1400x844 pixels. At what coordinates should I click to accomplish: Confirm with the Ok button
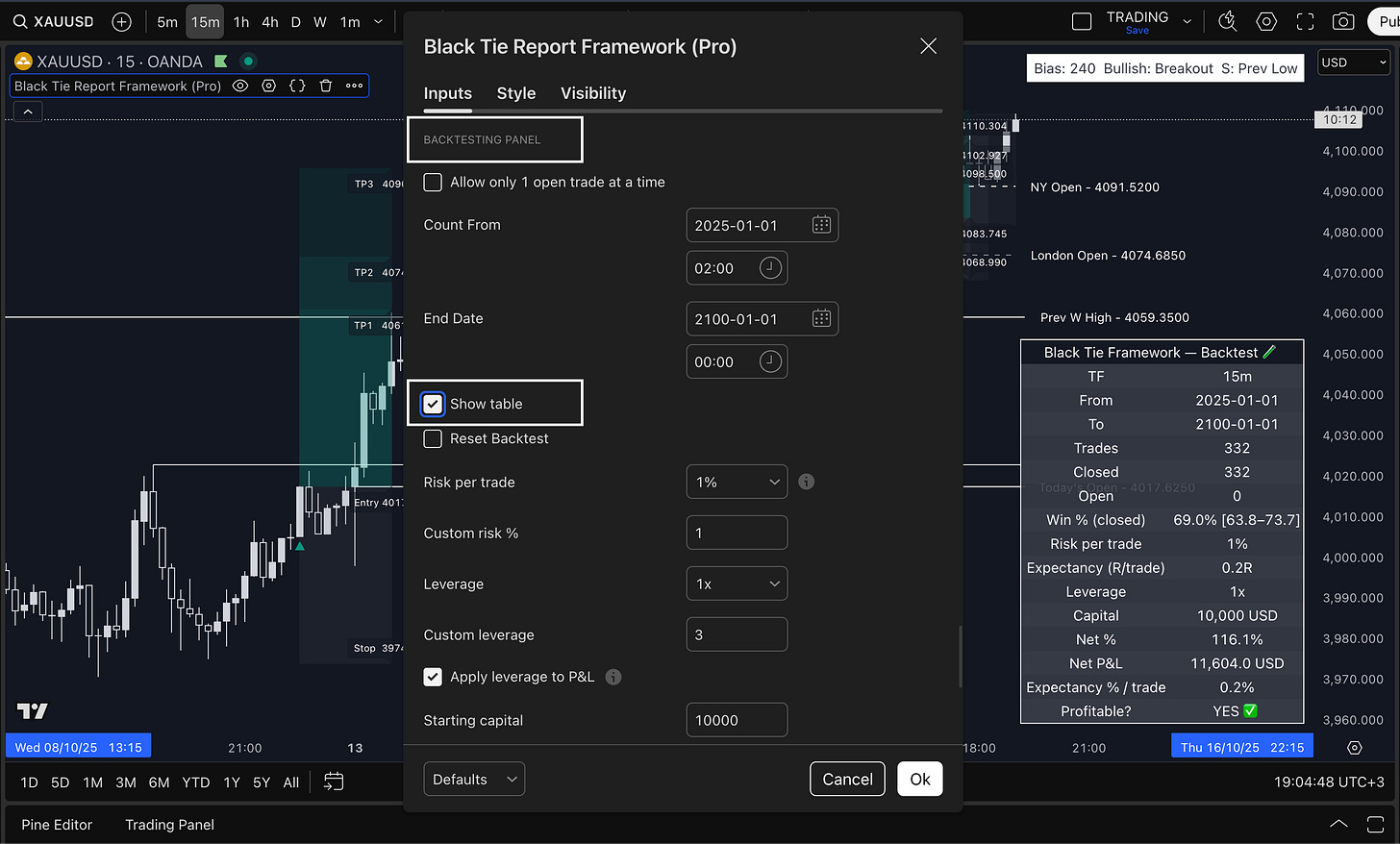[x=920, y=779]
